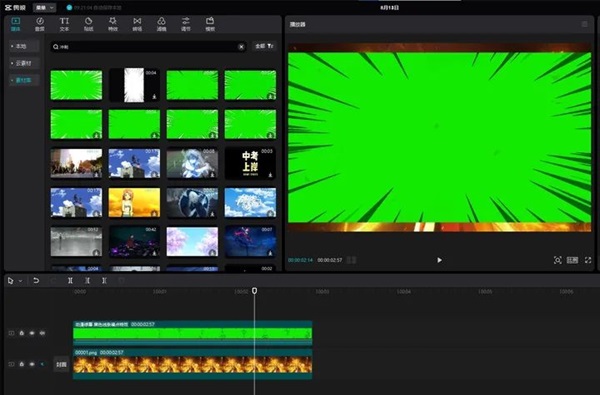The width and height of the screenshot is (600, 395).
Task: Play the preview in the player
Action: point(439,260)
